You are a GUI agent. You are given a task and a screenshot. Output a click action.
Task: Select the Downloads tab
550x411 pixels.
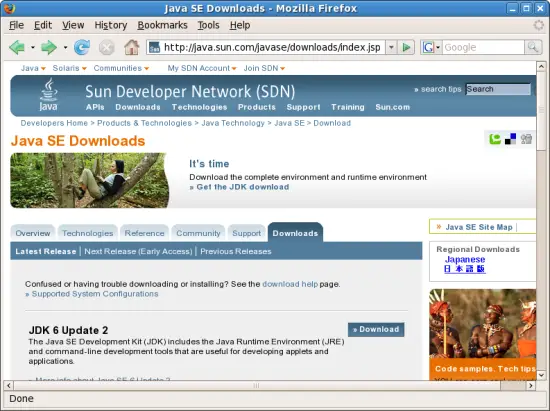click(295, 233)
